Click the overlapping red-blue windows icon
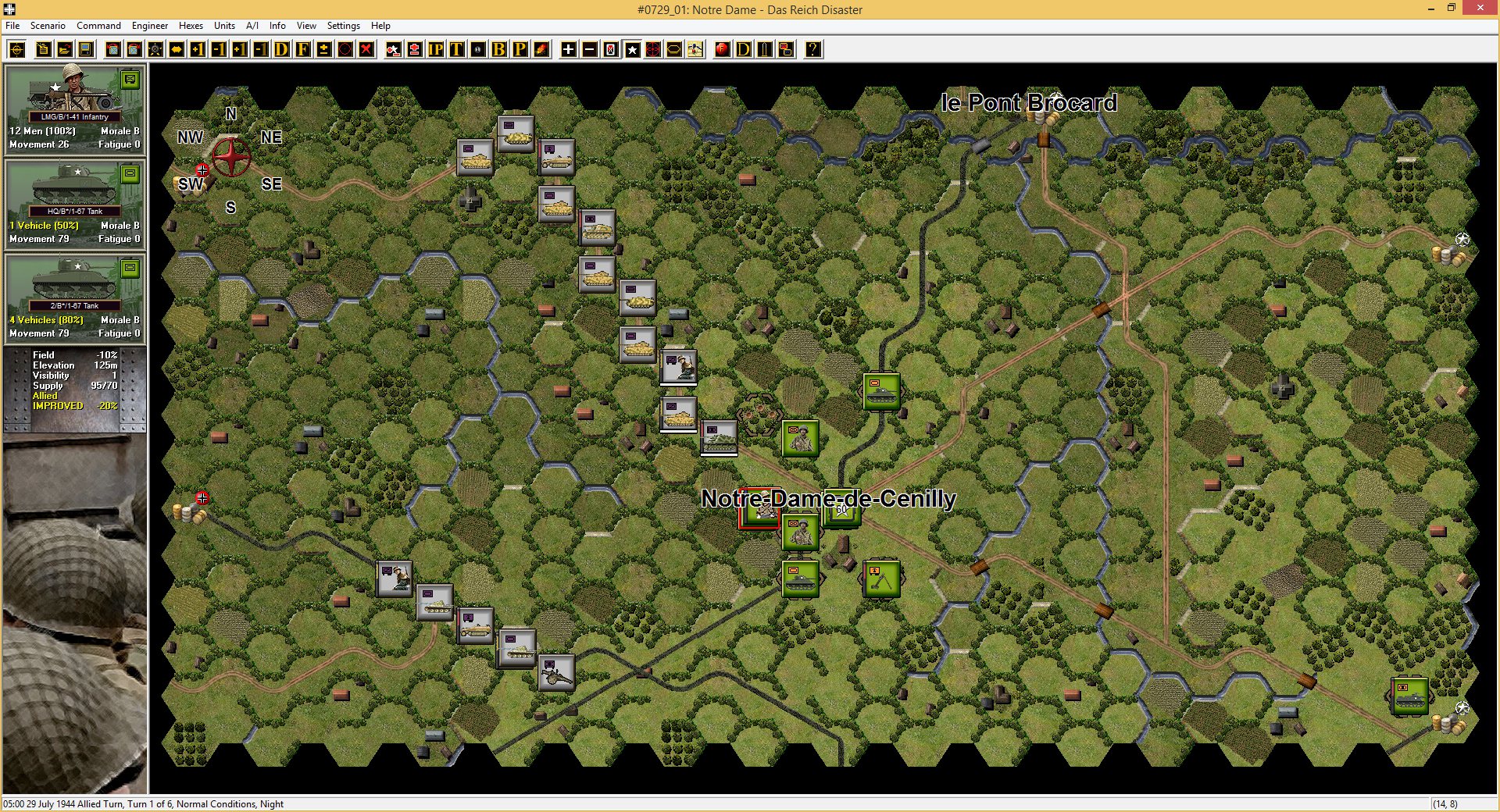 786,49
